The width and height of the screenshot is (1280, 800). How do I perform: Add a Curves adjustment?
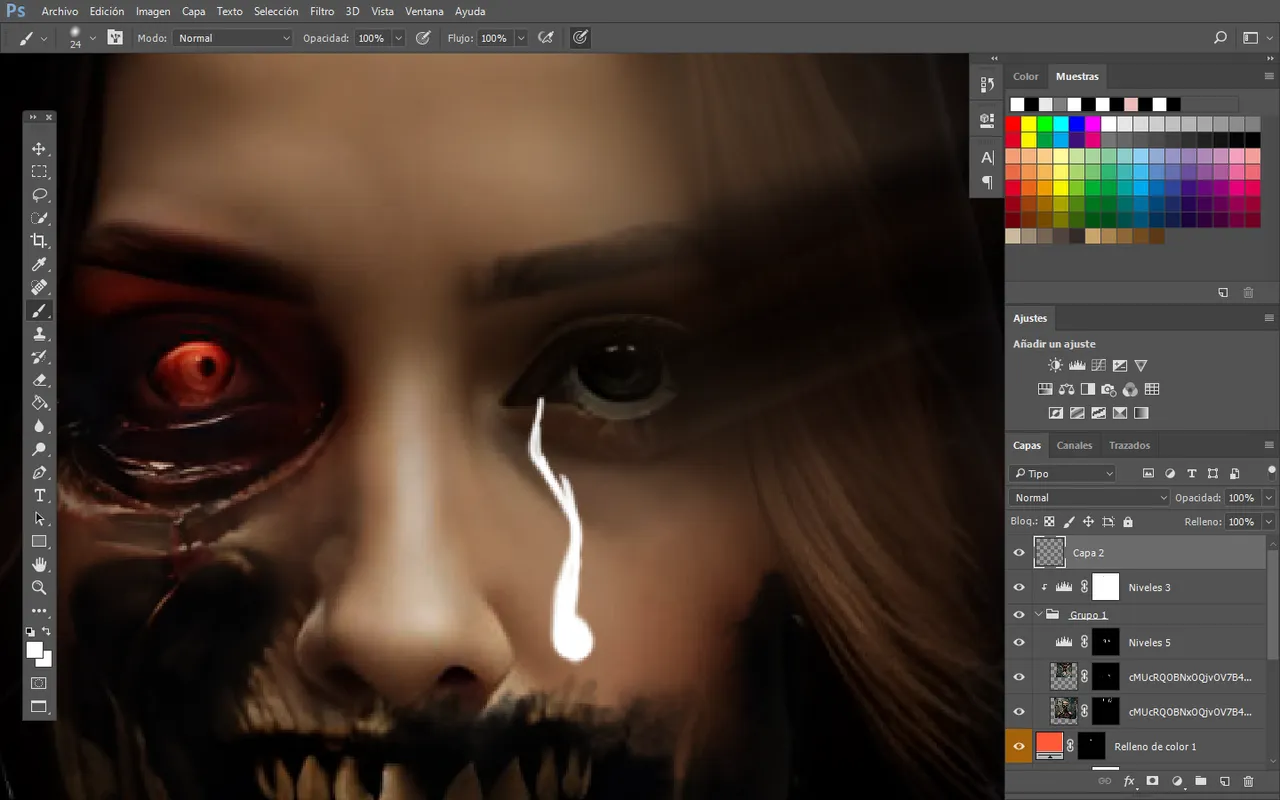click(x=1098, y=366)
